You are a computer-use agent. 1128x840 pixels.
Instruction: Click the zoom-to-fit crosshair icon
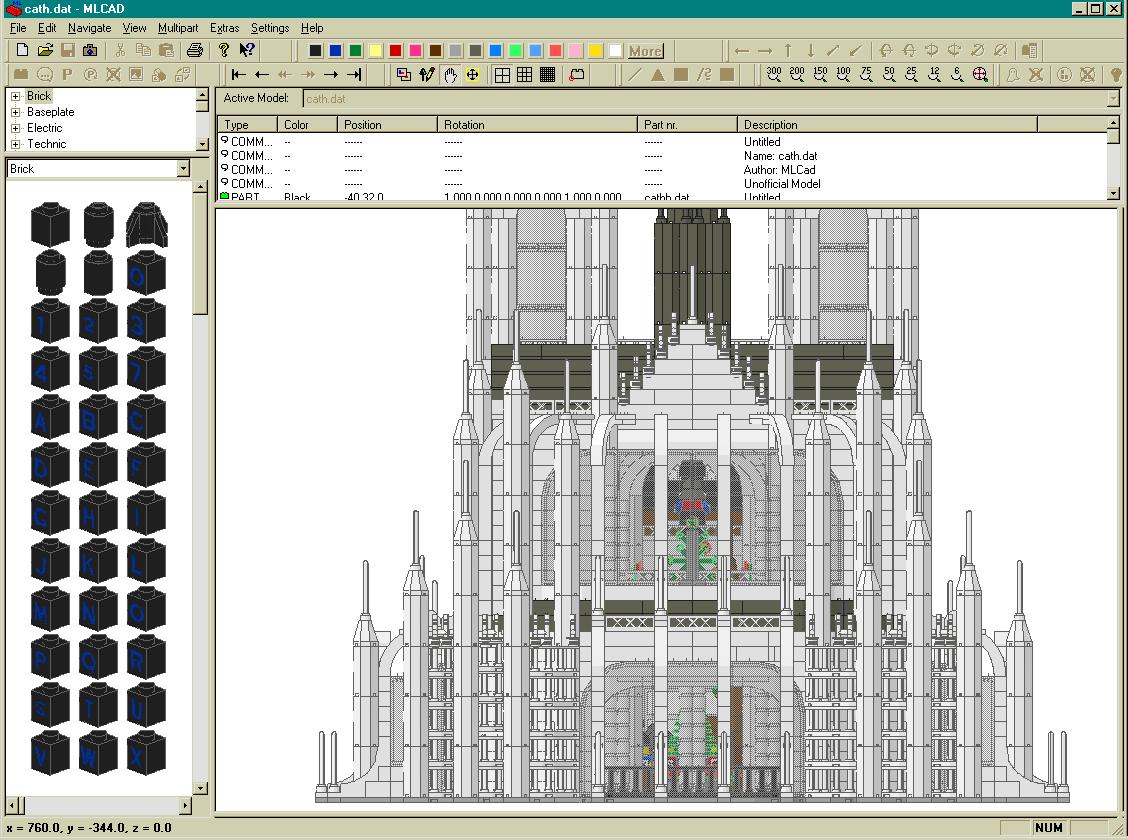click(980, 75)
